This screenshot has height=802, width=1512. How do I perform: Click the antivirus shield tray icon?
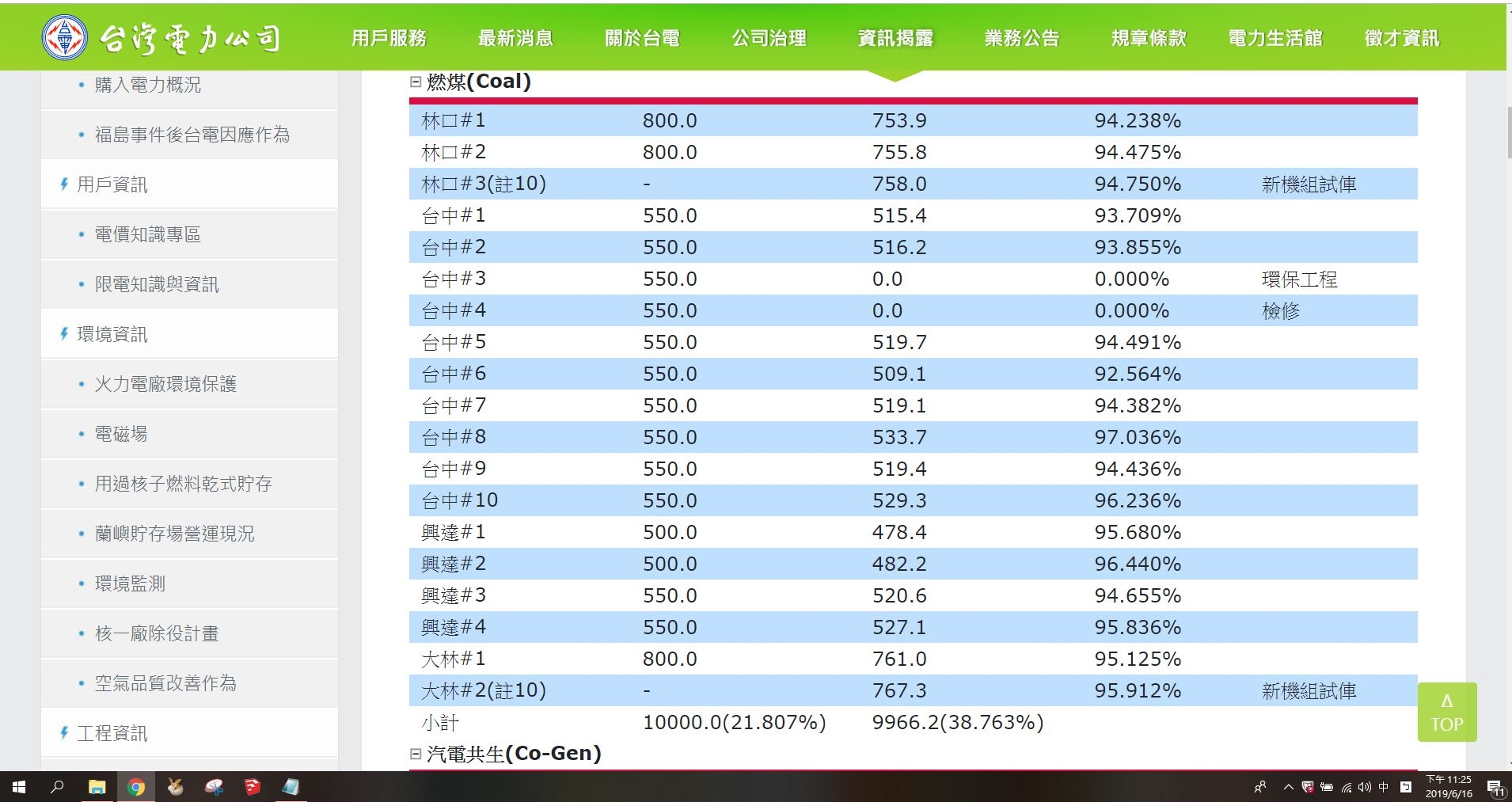pos(1308,787)
